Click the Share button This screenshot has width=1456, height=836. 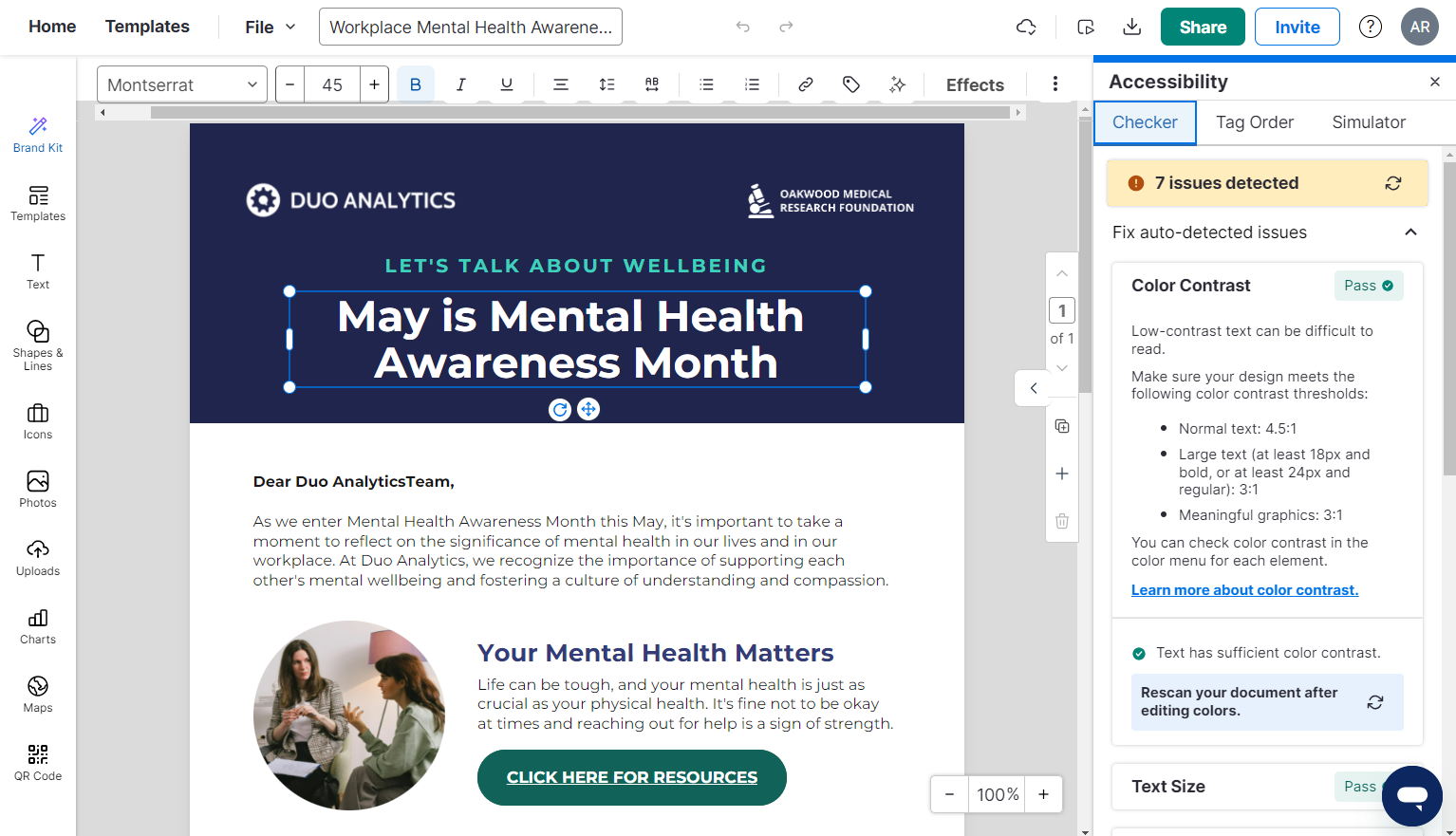click(x=1202, y=27)
